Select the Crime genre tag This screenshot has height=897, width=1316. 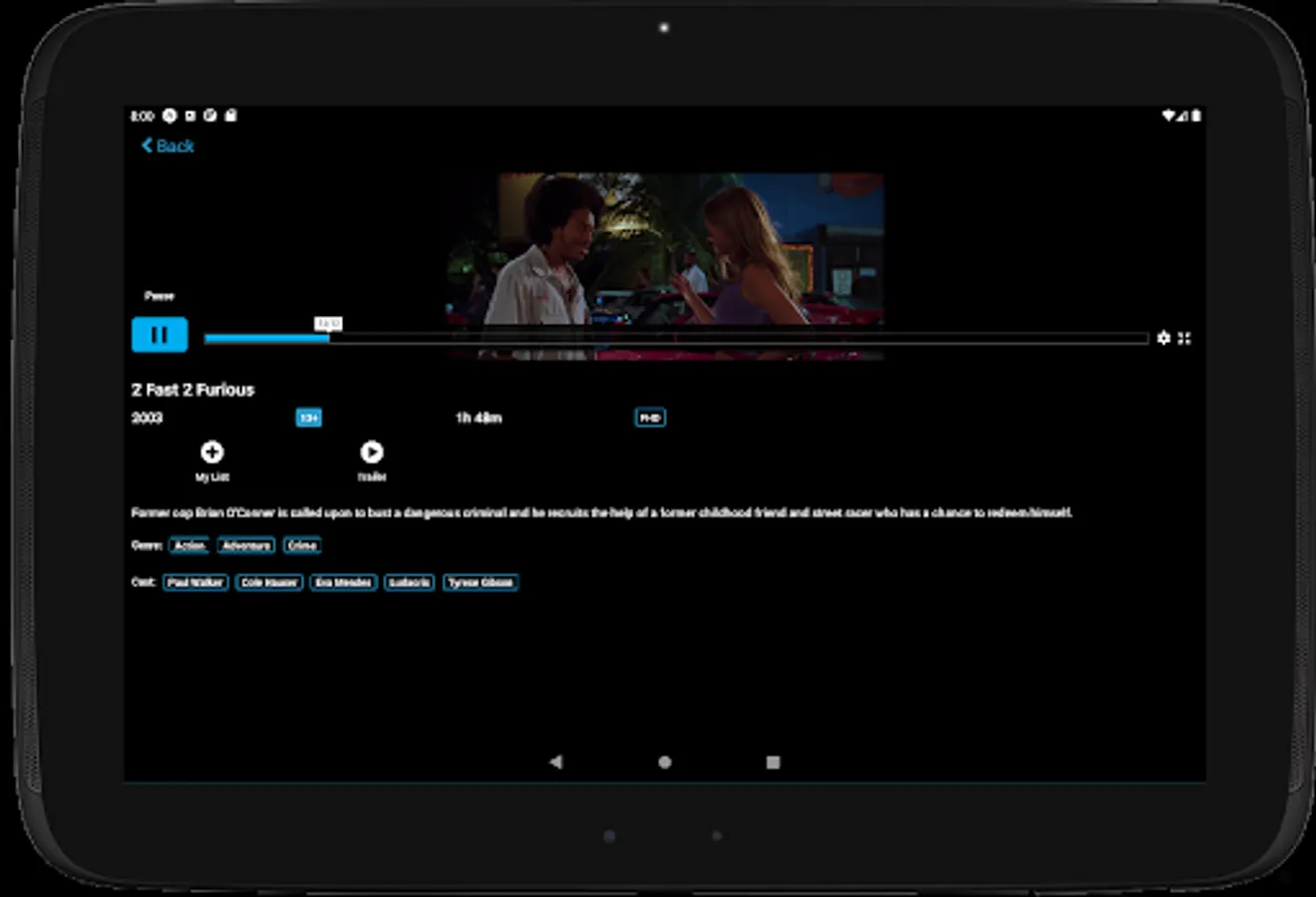point(302,545)
